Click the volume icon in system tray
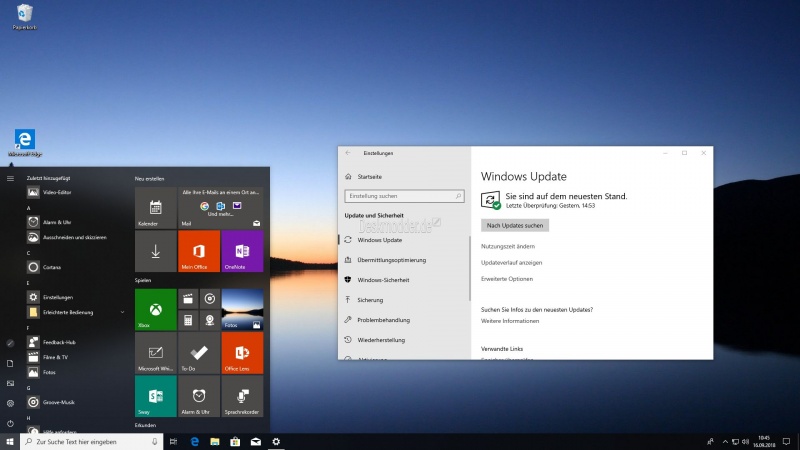800x450 pixels. point(745,442)
